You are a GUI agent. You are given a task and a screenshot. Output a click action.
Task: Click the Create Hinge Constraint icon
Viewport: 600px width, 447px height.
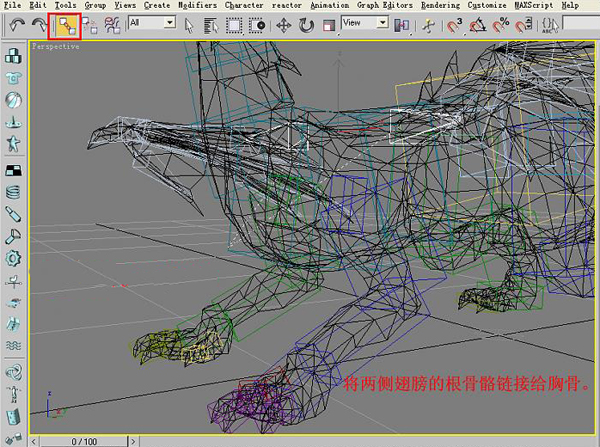tap(13, 416)
